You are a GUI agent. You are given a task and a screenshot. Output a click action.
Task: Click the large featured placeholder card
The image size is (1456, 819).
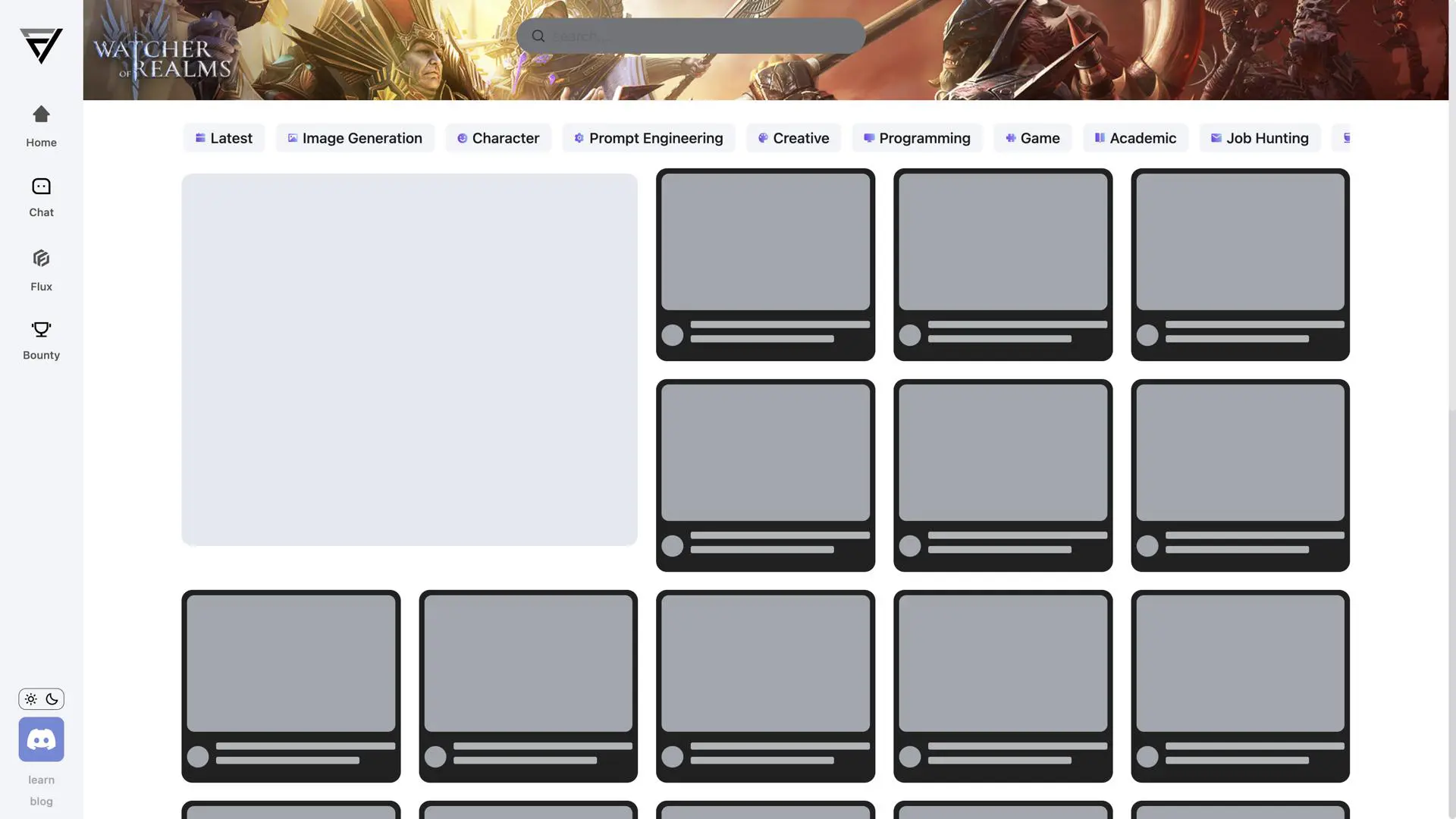(409, 359)
